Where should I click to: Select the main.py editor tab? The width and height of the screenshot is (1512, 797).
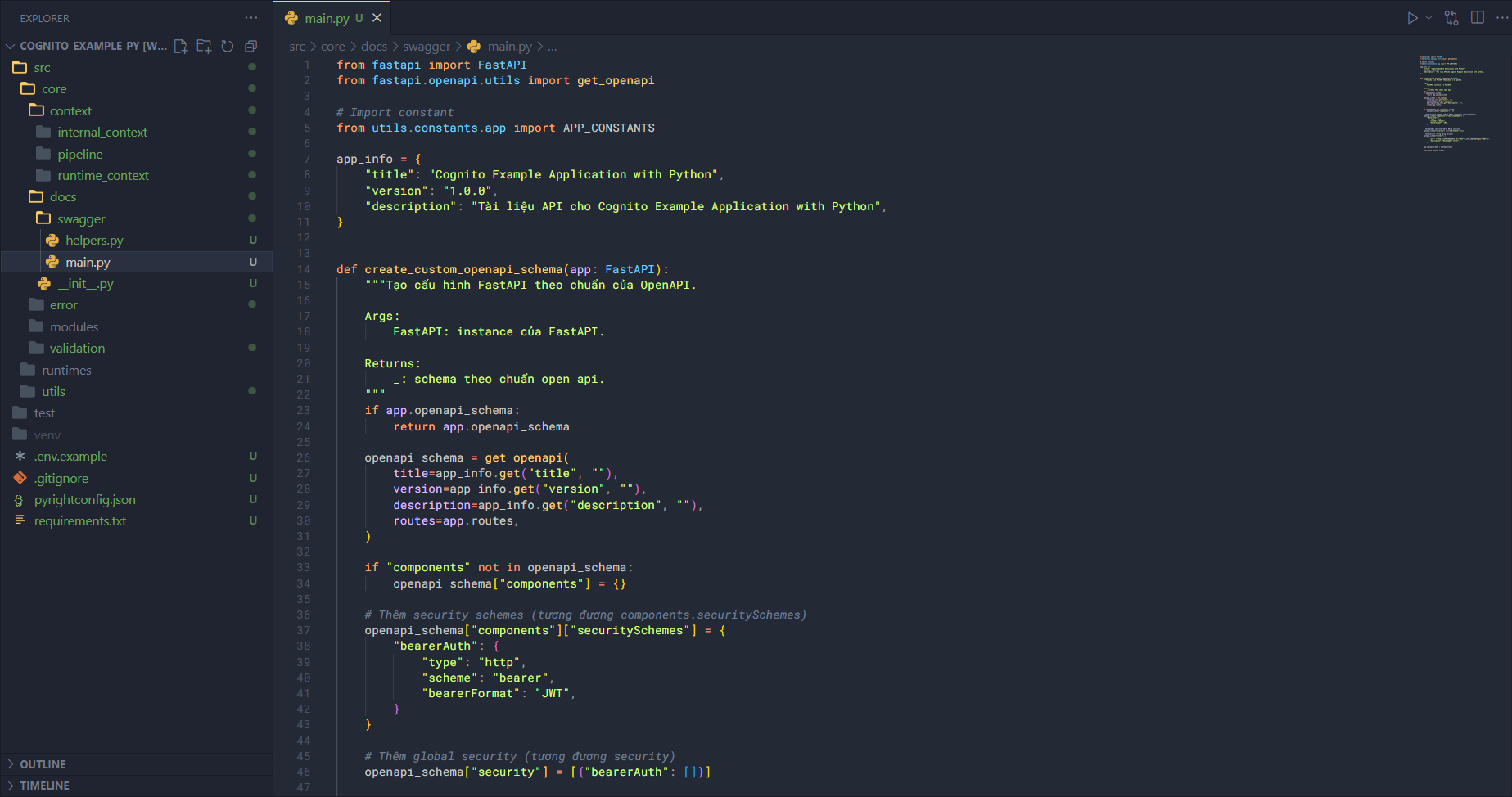click(327, 18)
